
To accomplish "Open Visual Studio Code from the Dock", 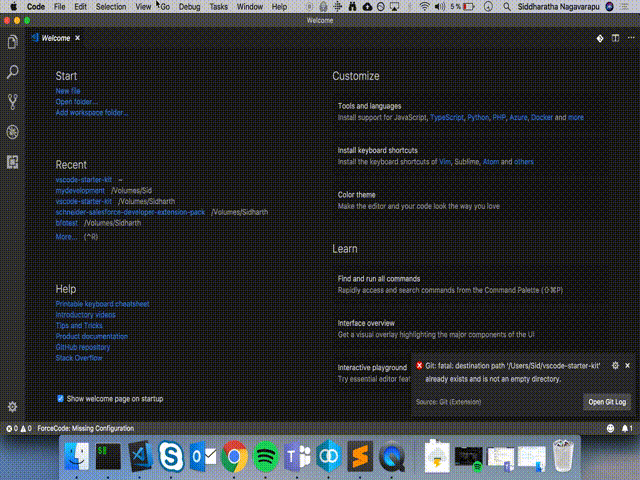I will (140, 456).
